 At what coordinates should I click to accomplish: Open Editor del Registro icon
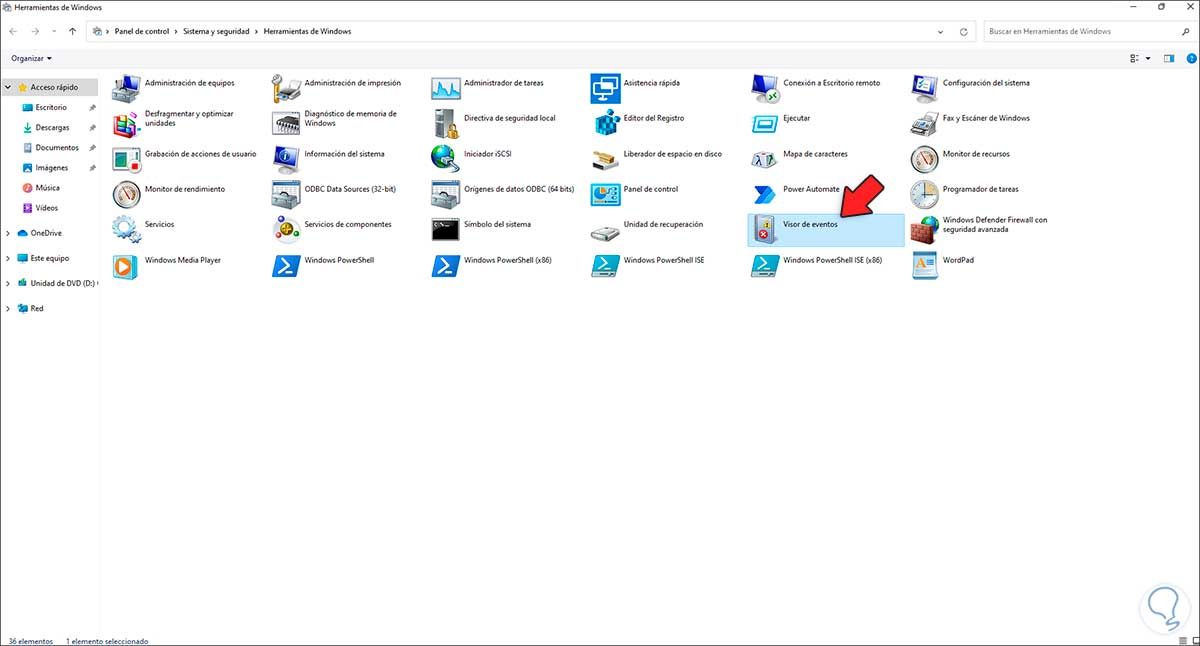pyautogui.click(x=606, y=124)
